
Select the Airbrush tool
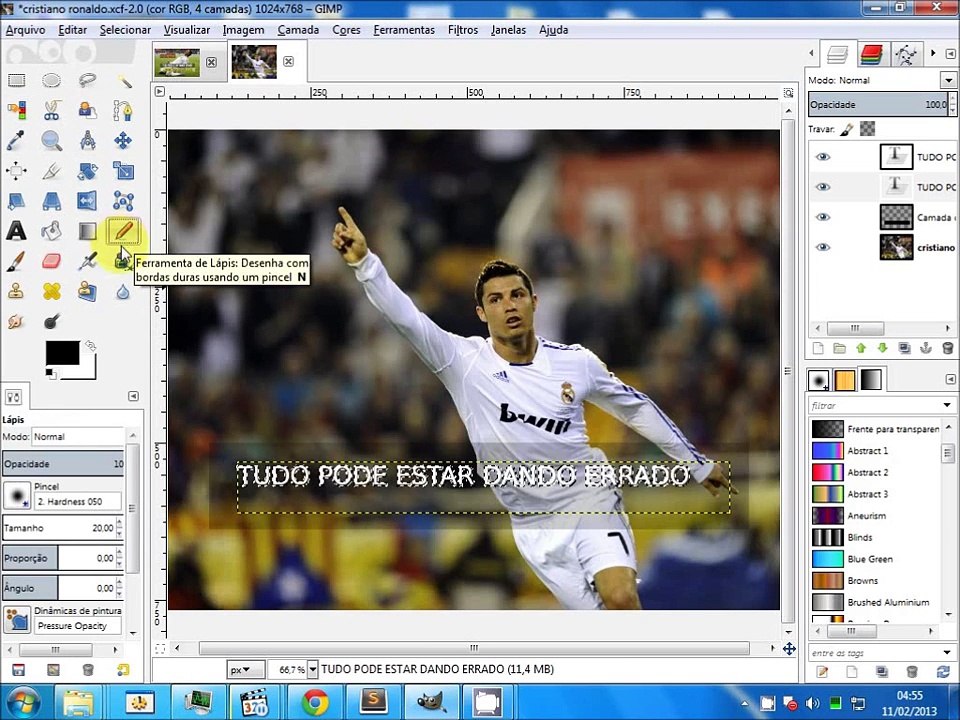88,261
